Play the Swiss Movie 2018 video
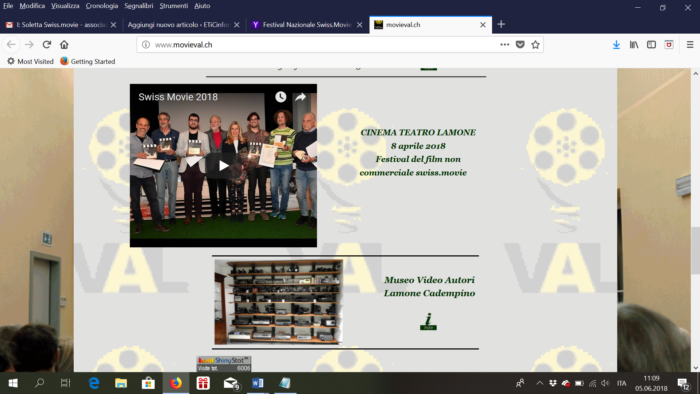Image resolution: width=700 pixels, height=394 pixels. [x=223, y=166]
